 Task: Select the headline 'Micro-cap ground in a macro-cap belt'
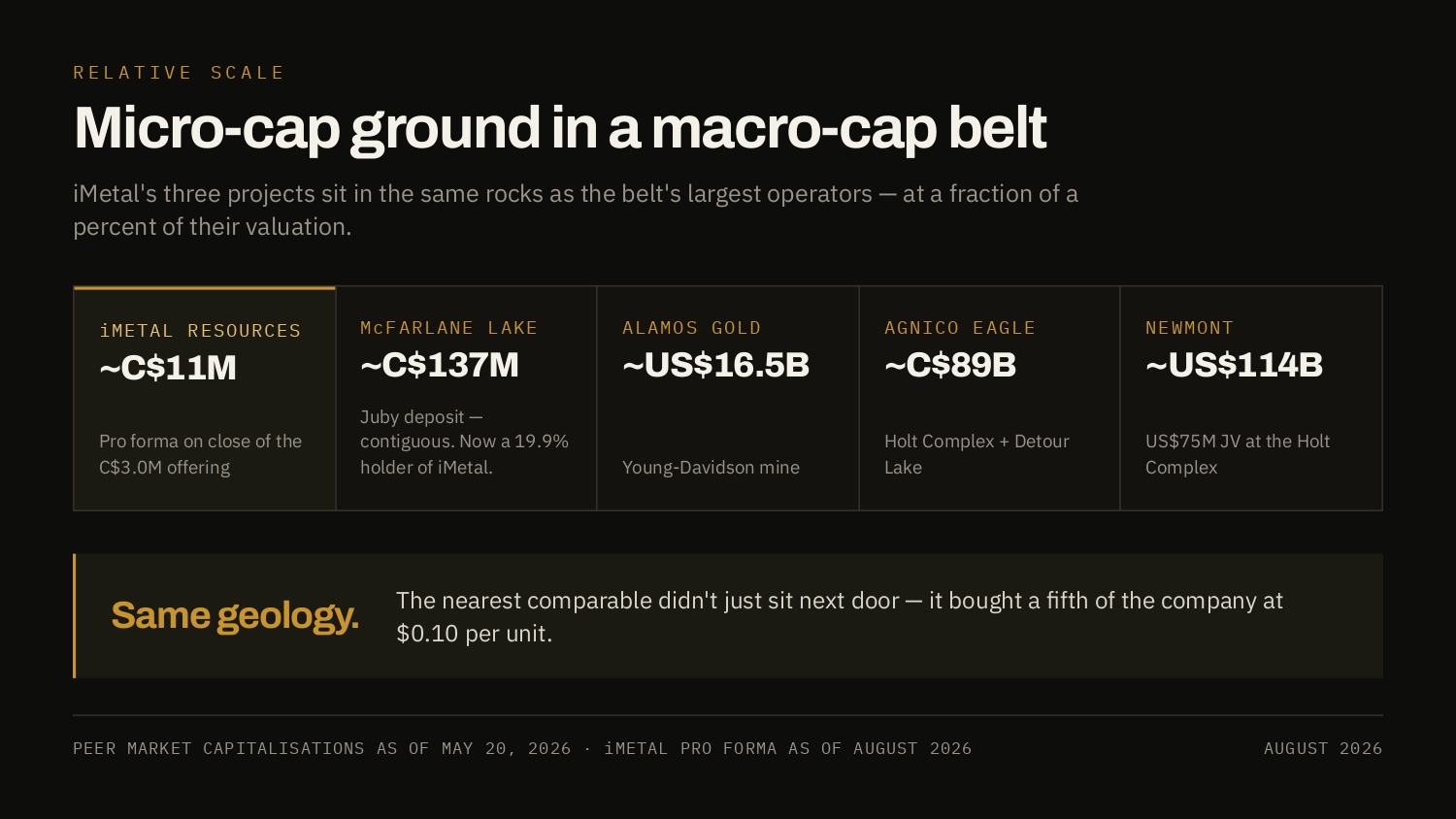[x=560, y=128]
